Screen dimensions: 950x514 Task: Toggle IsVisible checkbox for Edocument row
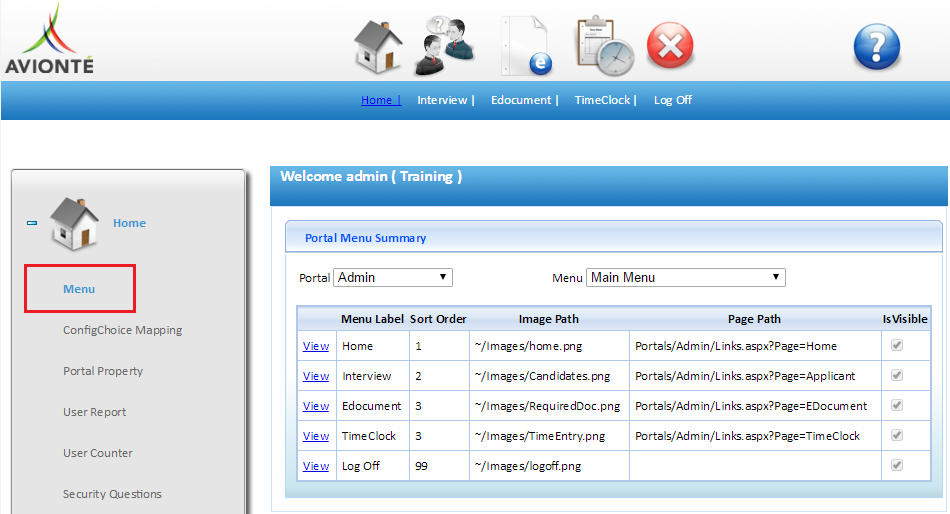coord(897,405)
